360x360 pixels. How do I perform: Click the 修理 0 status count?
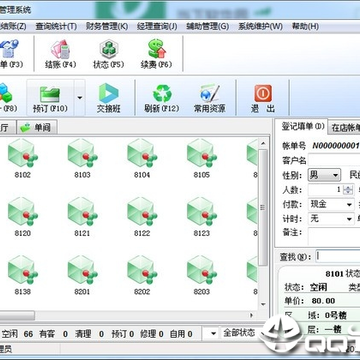[152, 334]
